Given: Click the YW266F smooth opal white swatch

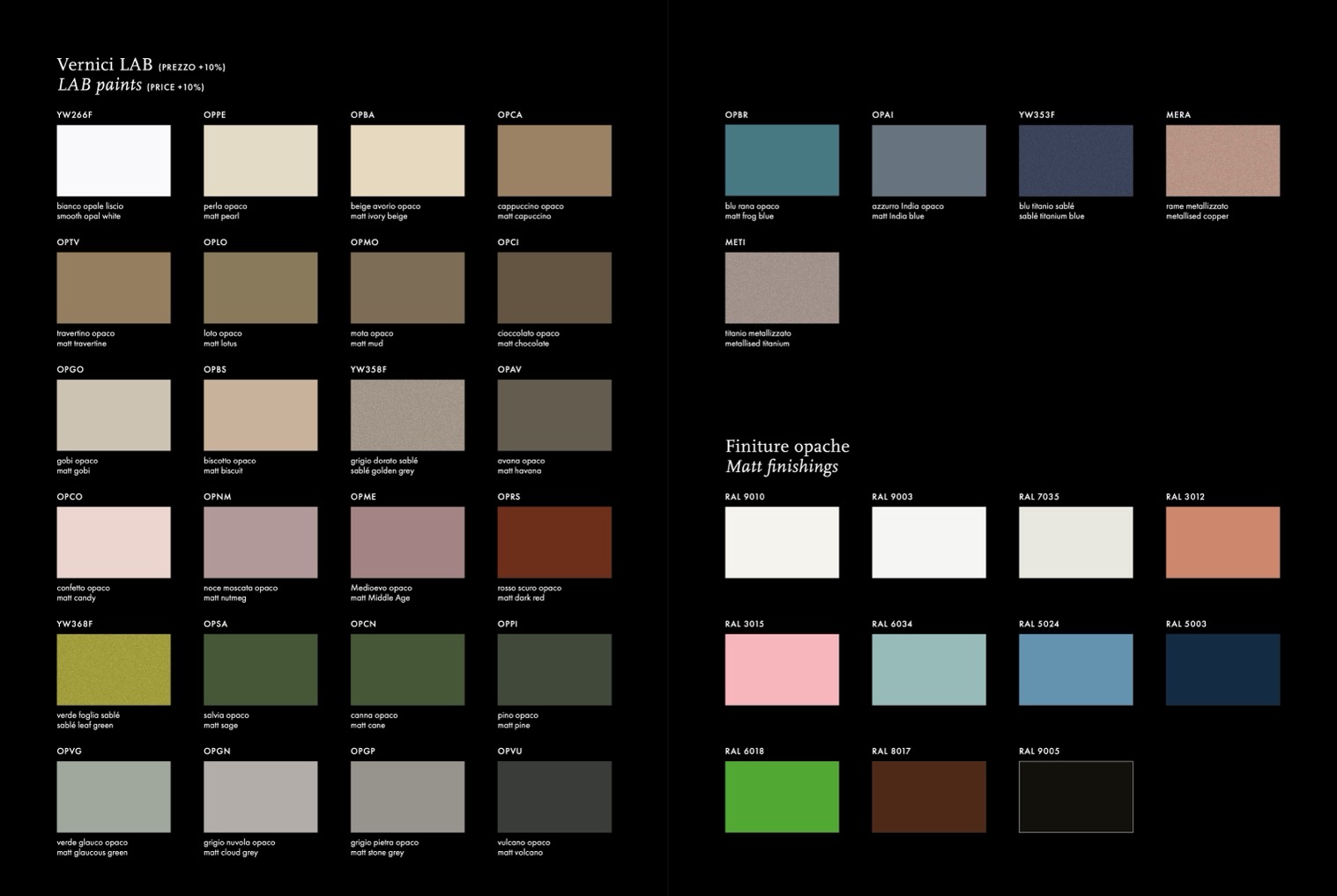Looking at the screenshot, I should click(114, 160).
